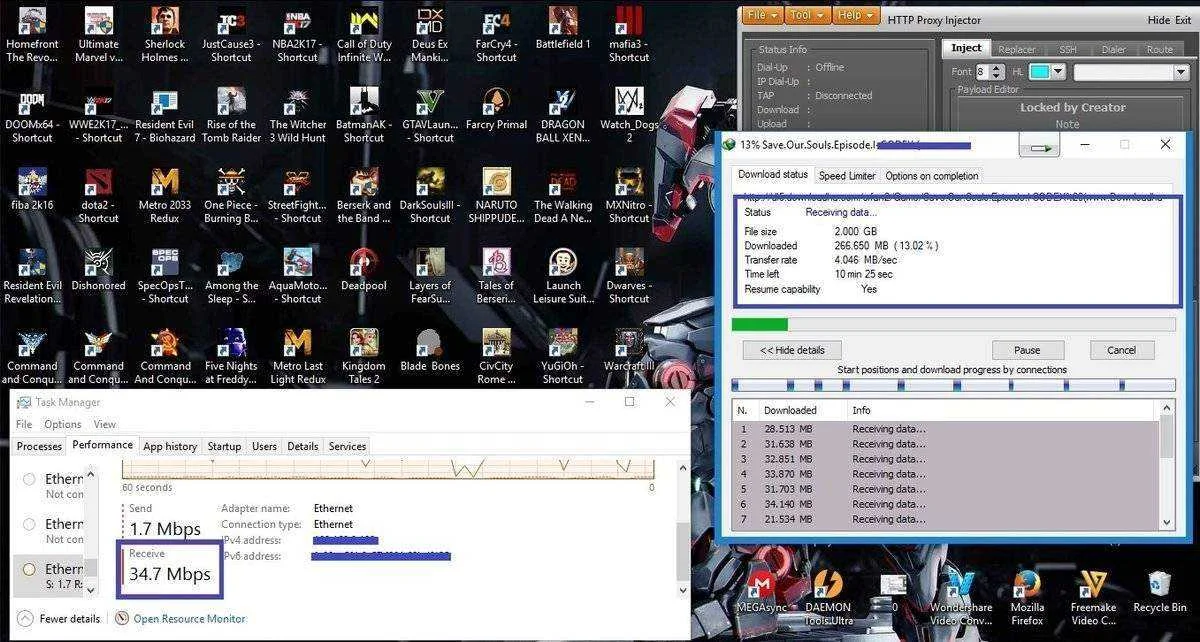Click Exit in HTTP Proxy Injector
Image resolution: width=1200 pixels, height=642 pixels.
1185,20
